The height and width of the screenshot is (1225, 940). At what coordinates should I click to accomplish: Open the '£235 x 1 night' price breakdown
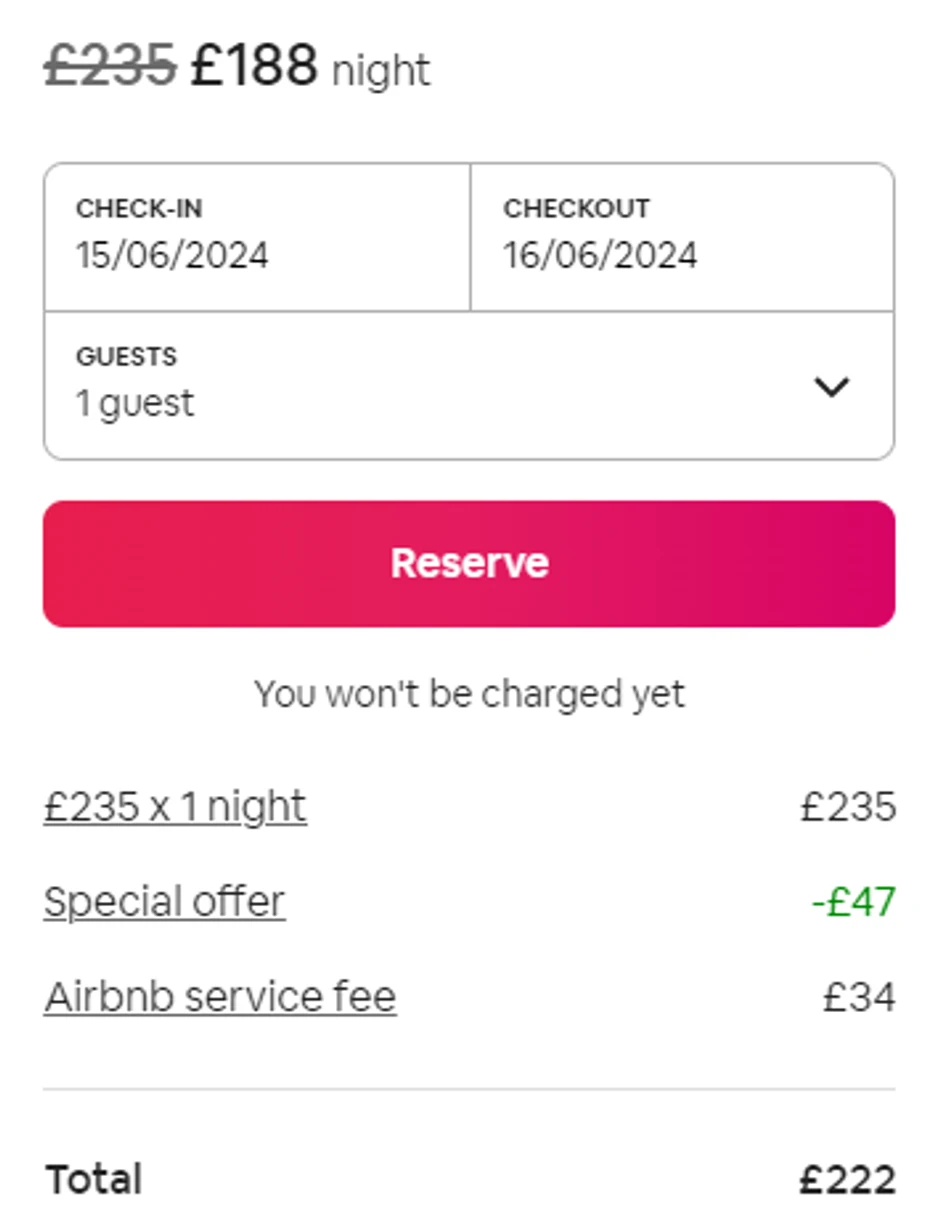pyautogui.click(x=175, y=806)
